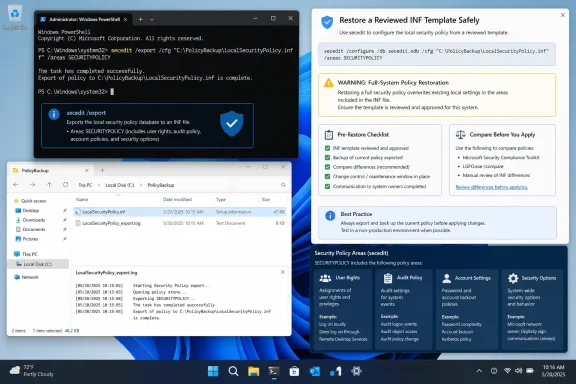Open taskbar Search

[x=233, y=371]
